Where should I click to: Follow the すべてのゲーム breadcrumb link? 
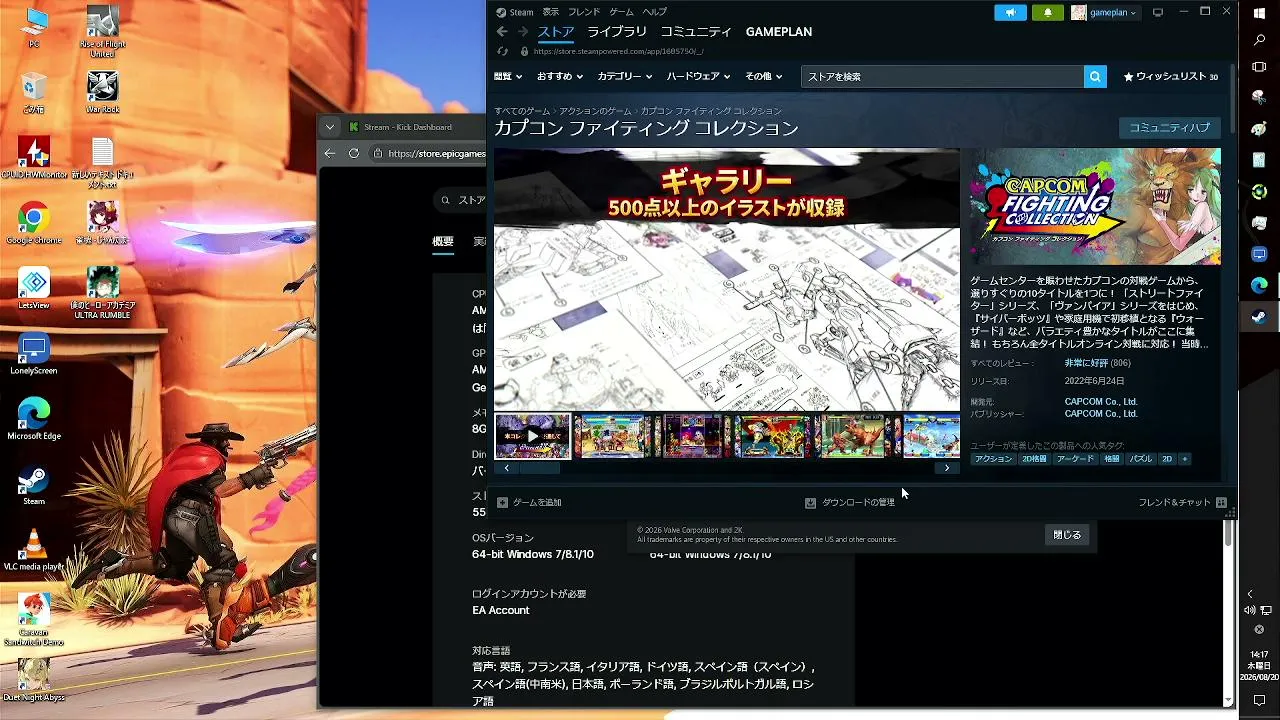click(x=522, y=111)
